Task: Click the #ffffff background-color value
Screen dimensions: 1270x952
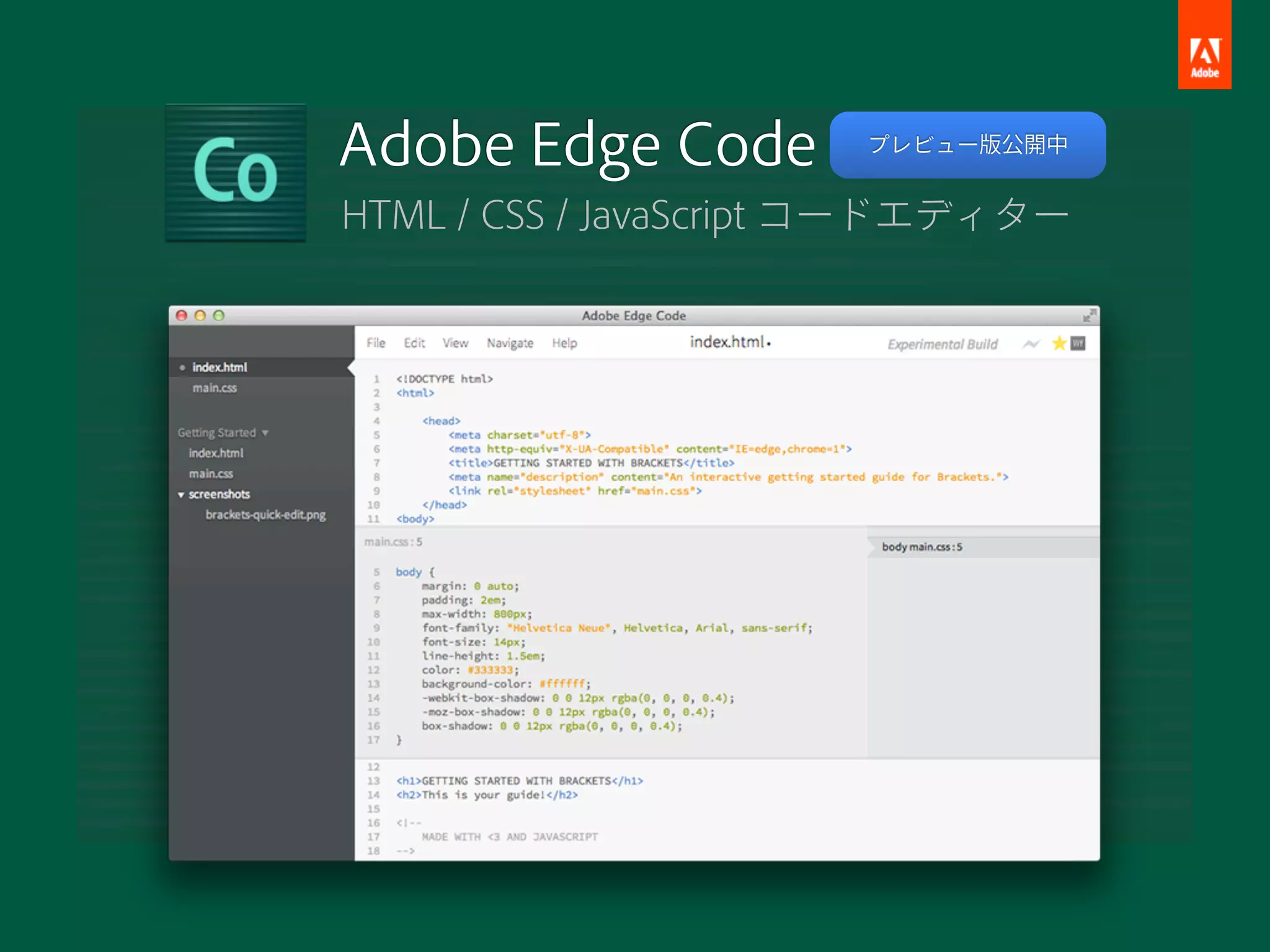Action: [562, 684]
